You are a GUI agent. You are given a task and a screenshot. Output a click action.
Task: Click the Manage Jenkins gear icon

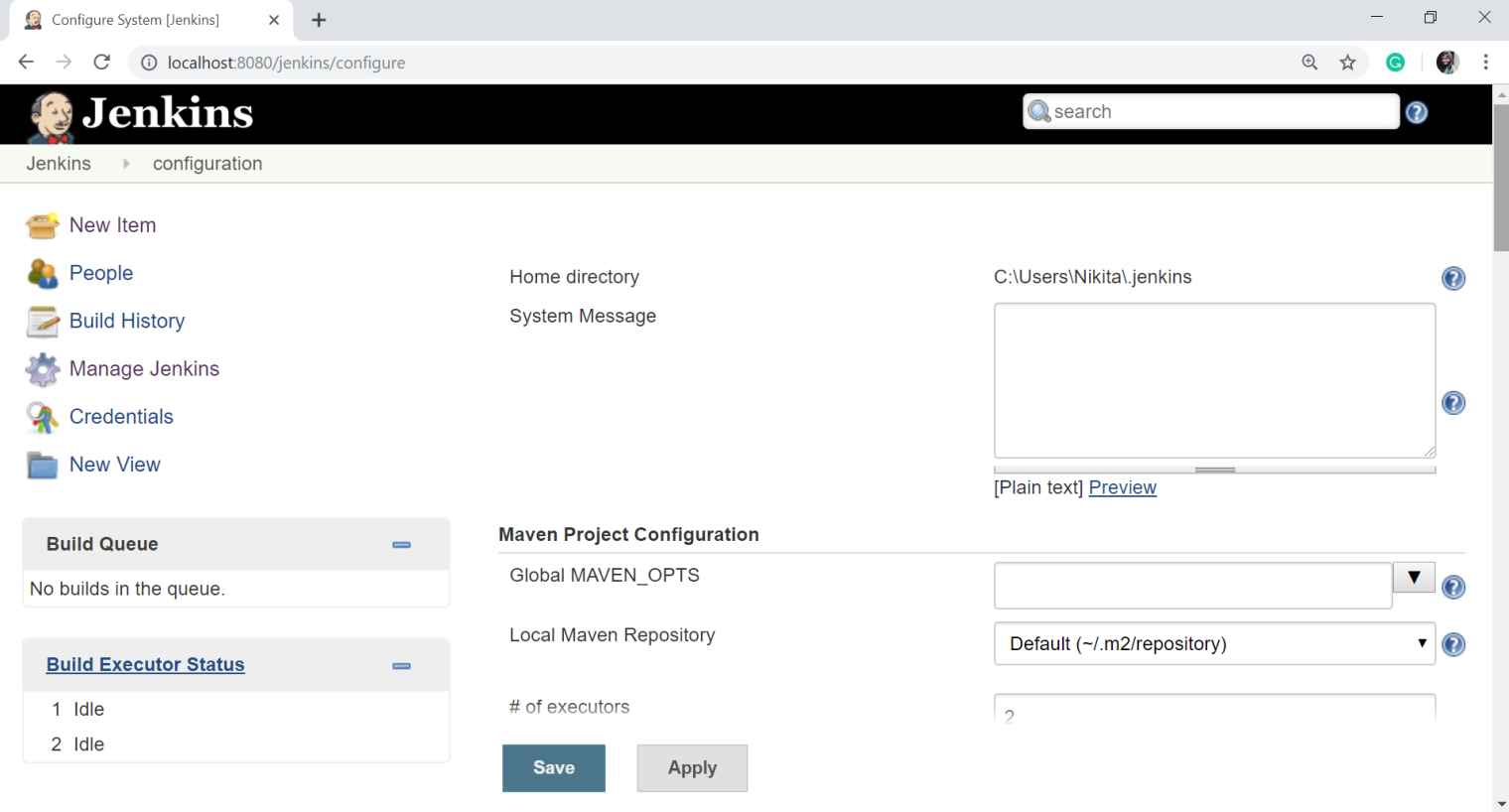[42, 369]
